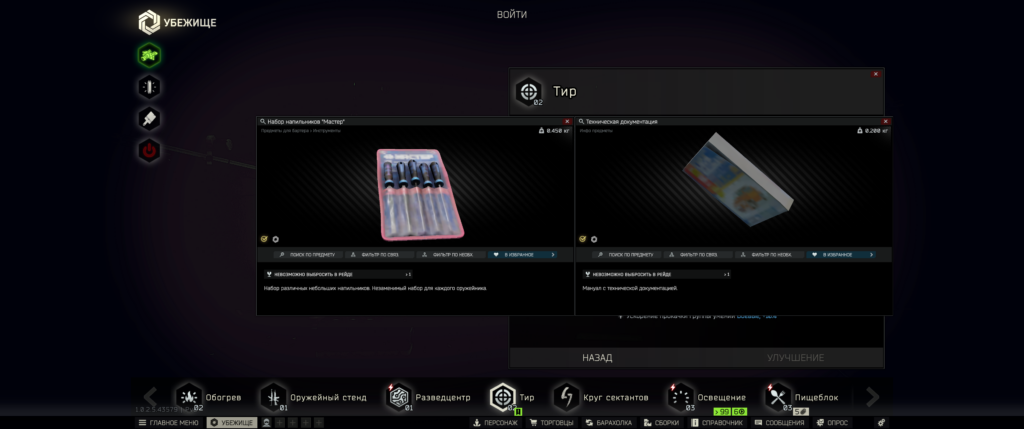This screenshot has height=429, width=1024.
Task: Toggle В избранное for Техническая документация
Action: click(842, 255)
